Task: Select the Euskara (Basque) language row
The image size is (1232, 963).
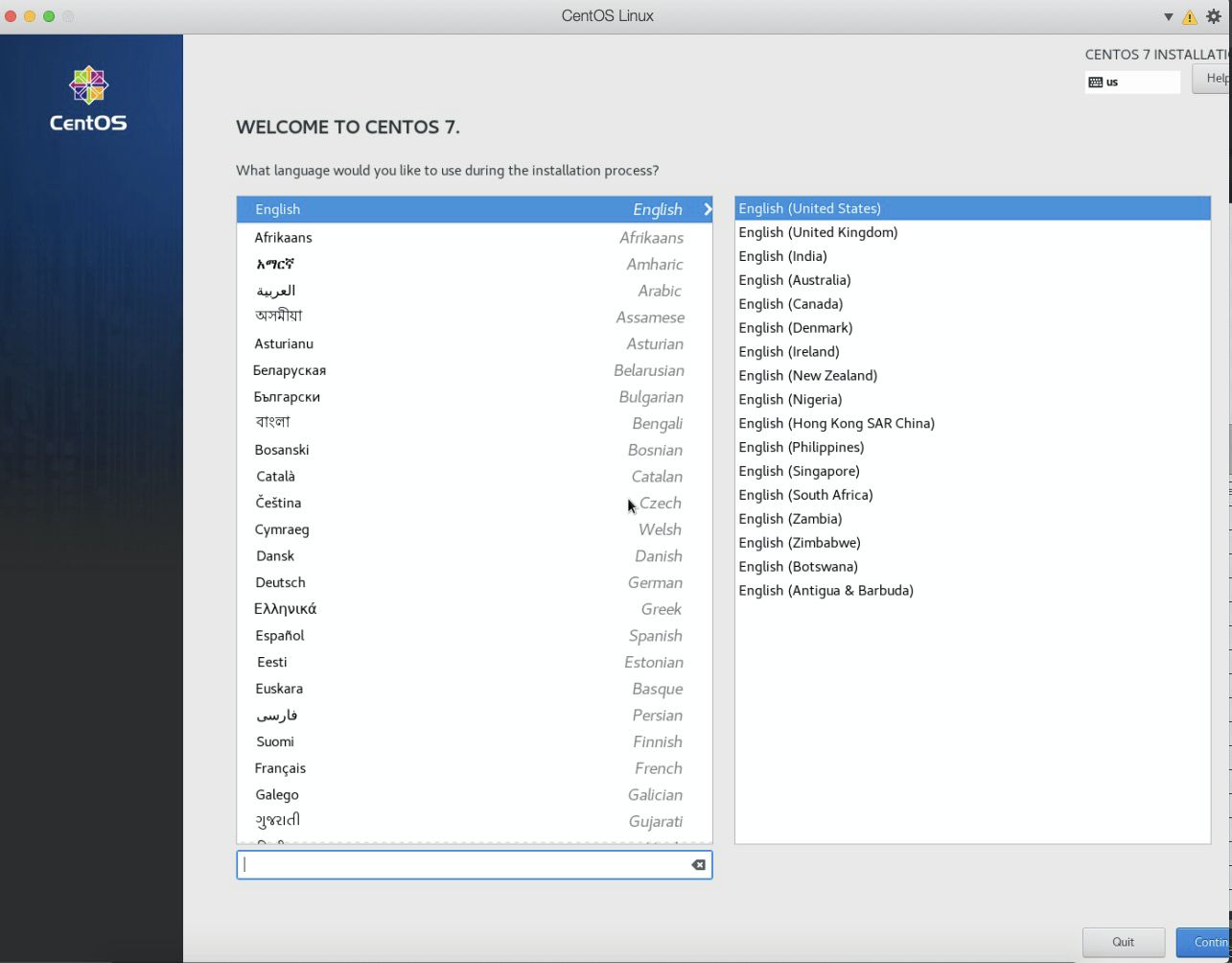Action: (475, 689)
